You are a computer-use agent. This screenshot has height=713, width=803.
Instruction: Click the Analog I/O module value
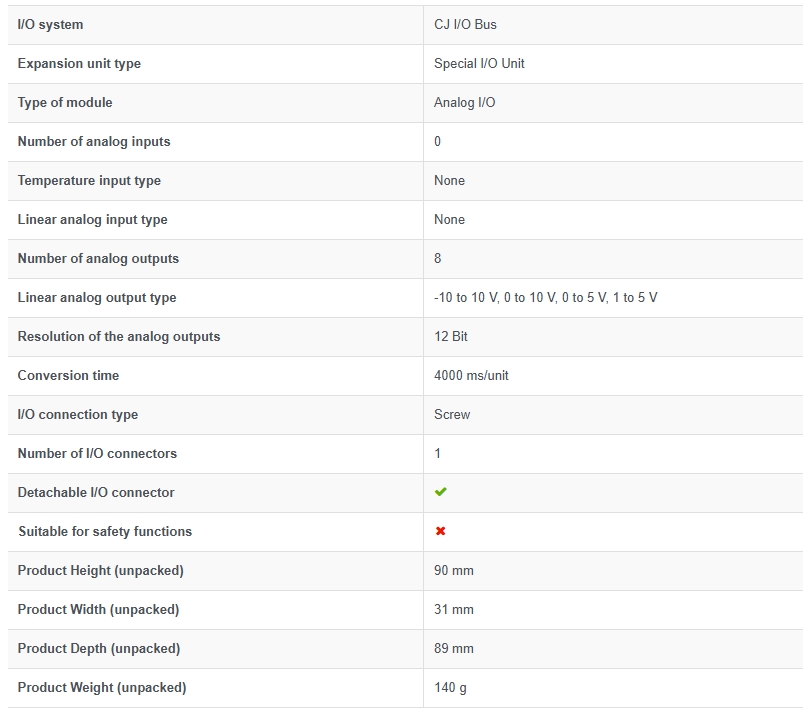pyautogui.click(x=464, y=102)
